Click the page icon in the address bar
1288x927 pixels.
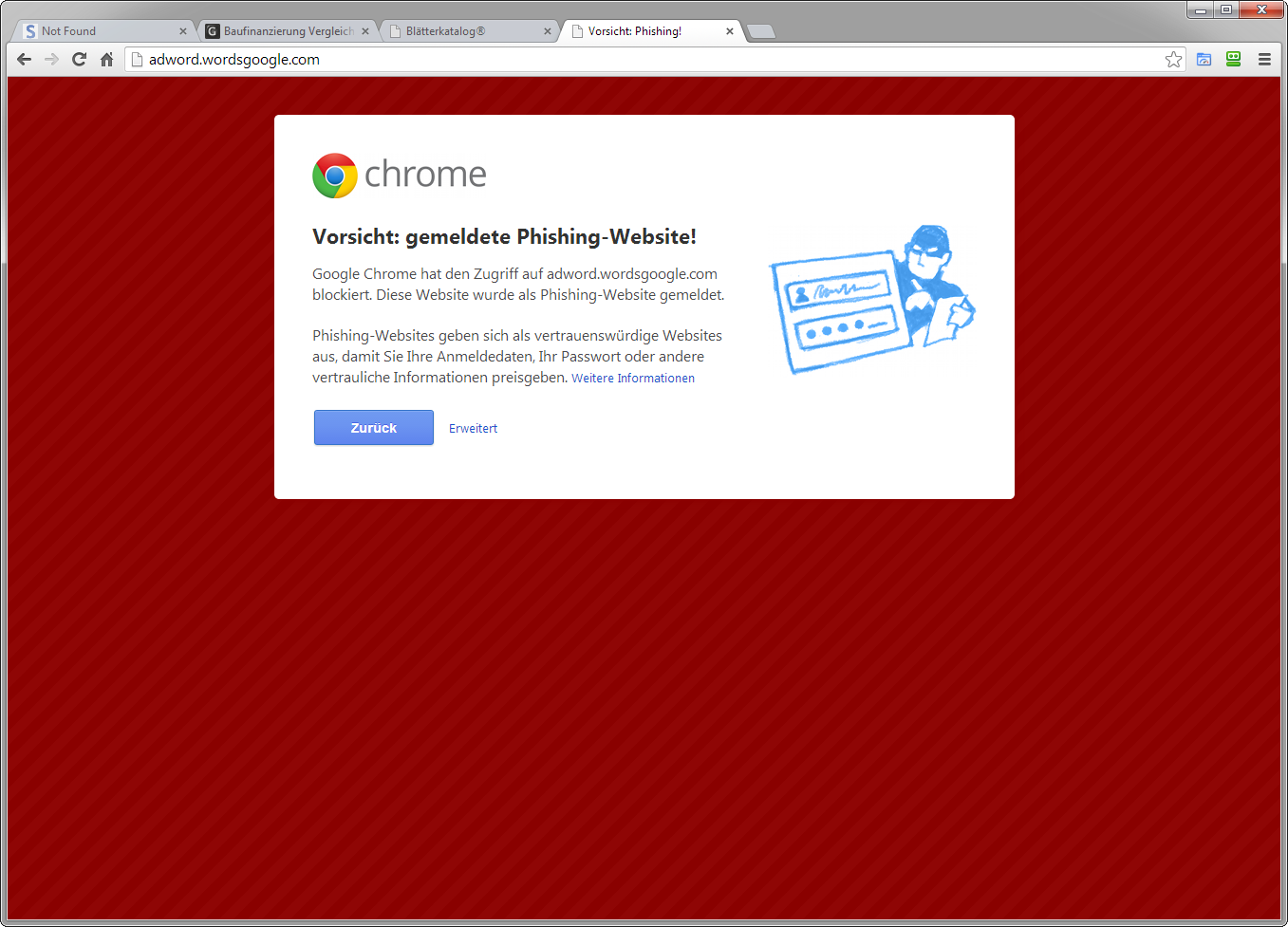[x=138, y=59]
